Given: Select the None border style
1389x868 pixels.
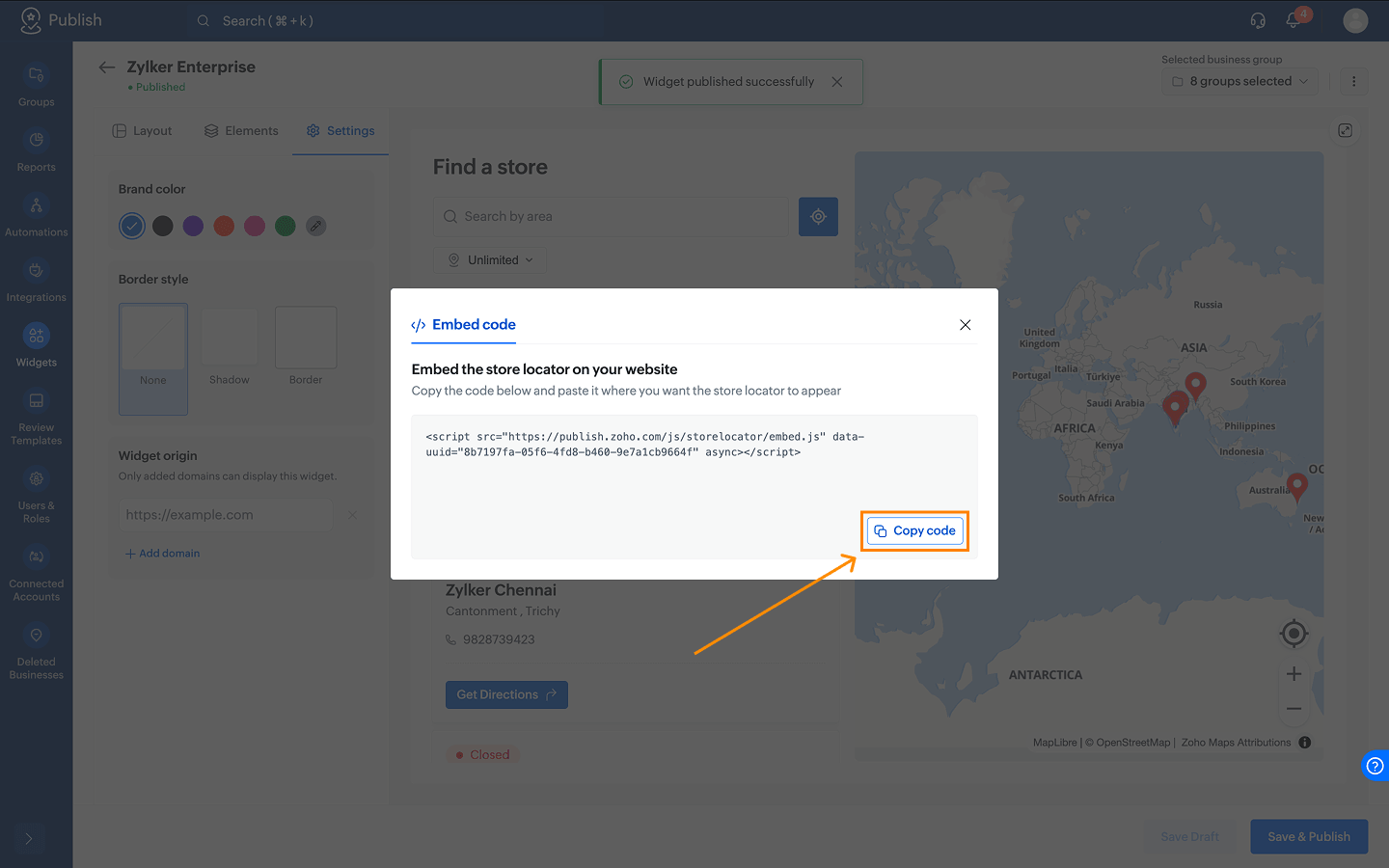Looking at the screenshot, I should click(x=153, y=359).
